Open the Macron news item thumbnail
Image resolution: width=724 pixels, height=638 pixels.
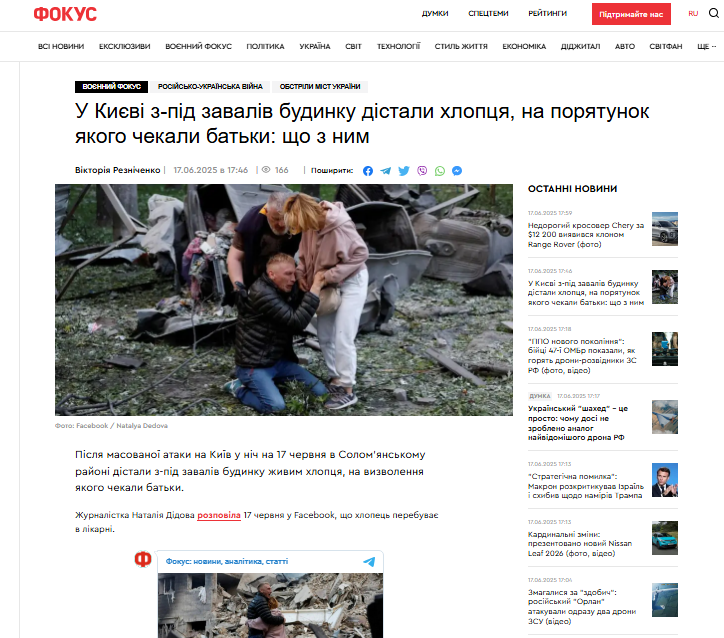[664, 480]
